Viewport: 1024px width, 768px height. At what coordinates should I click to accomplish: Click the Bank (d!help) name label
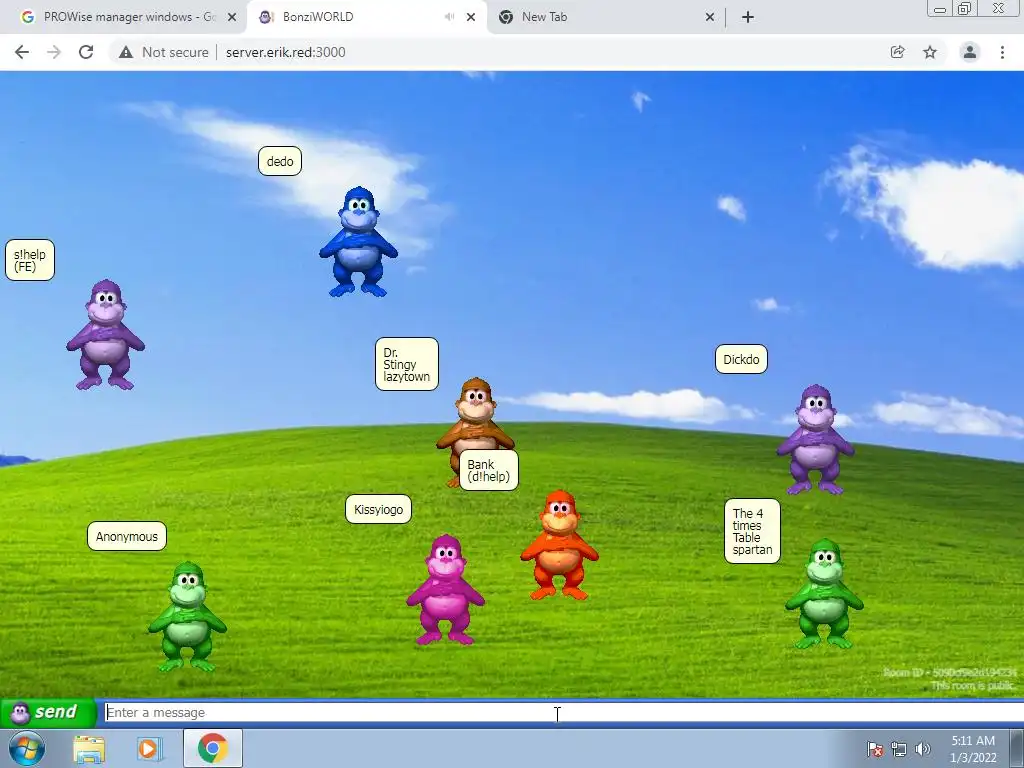coord(488,470)
